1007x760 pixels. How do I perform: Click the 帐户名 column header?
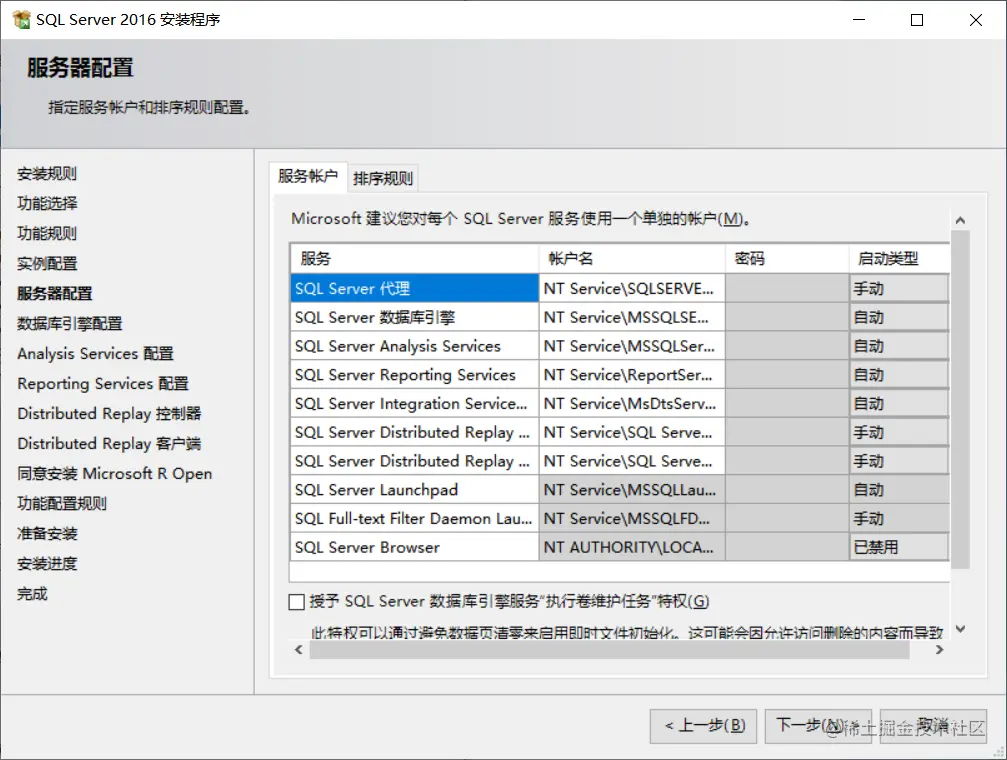tap(632, 259)
